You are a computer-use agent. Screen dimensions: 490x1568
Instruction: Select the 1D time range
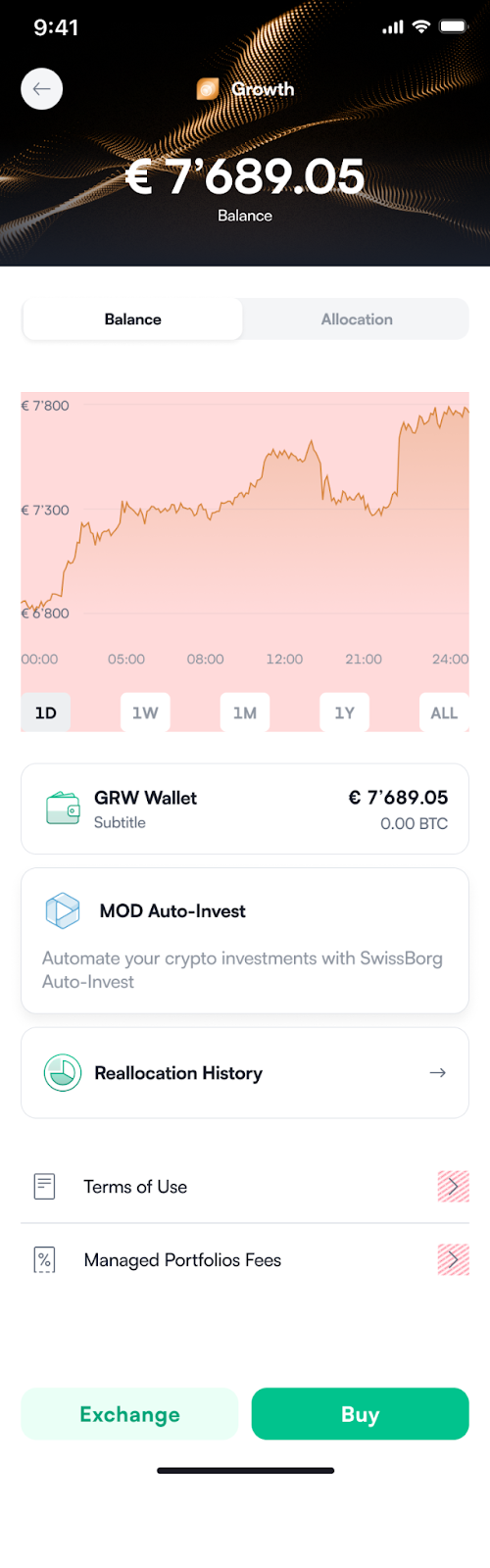coord(46,712)
